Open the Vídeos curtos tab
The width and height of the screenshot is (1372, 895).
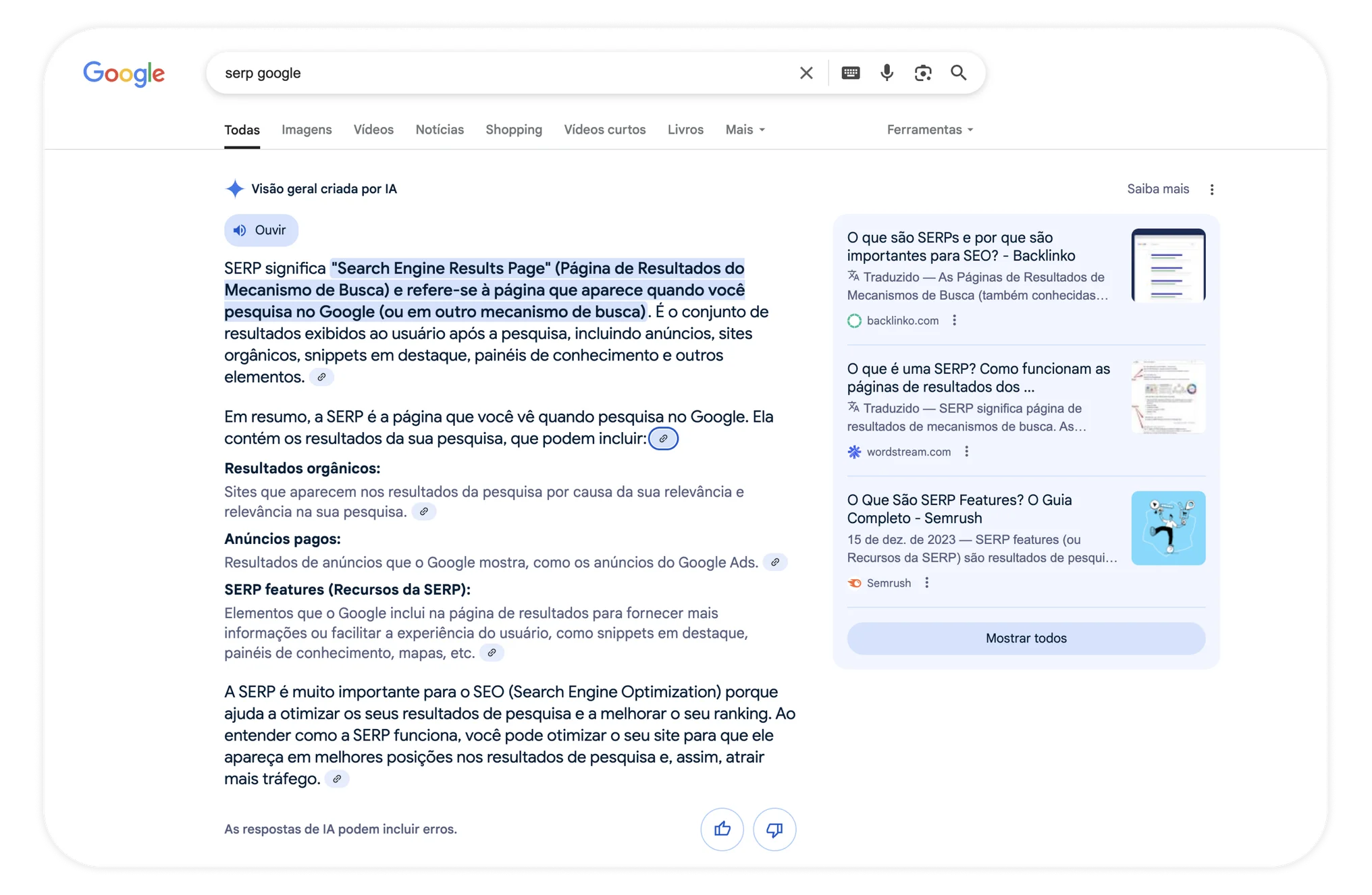605,130
